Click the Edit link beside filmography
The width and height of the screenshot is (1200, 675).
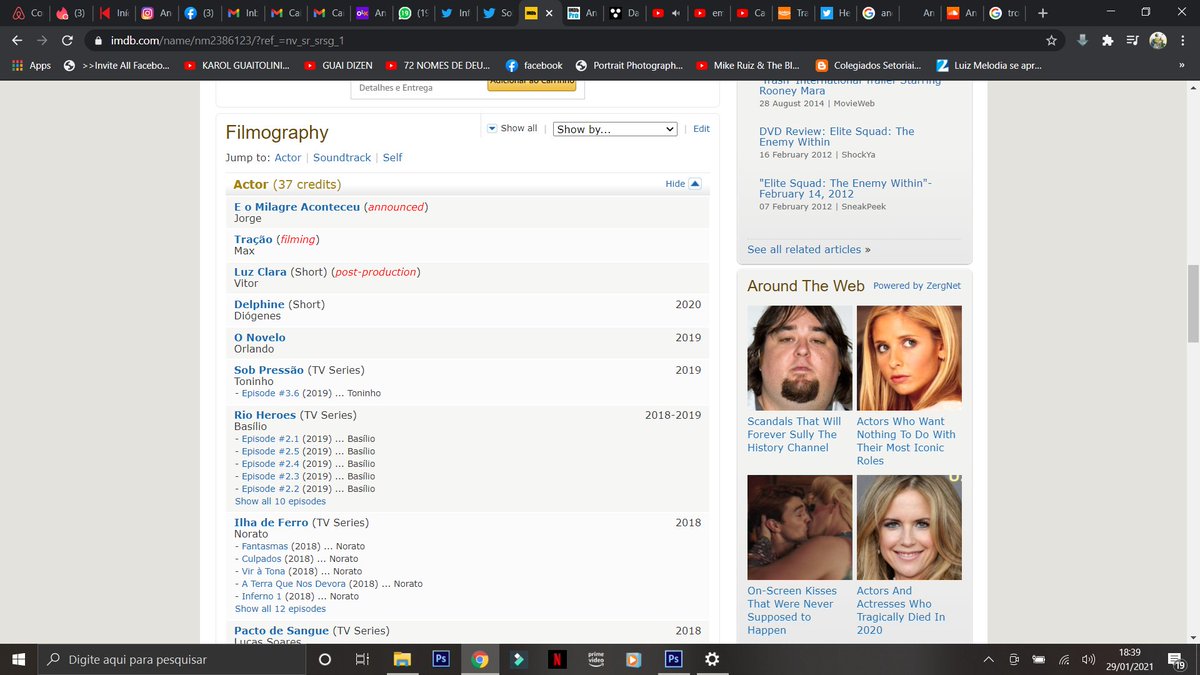702,129
